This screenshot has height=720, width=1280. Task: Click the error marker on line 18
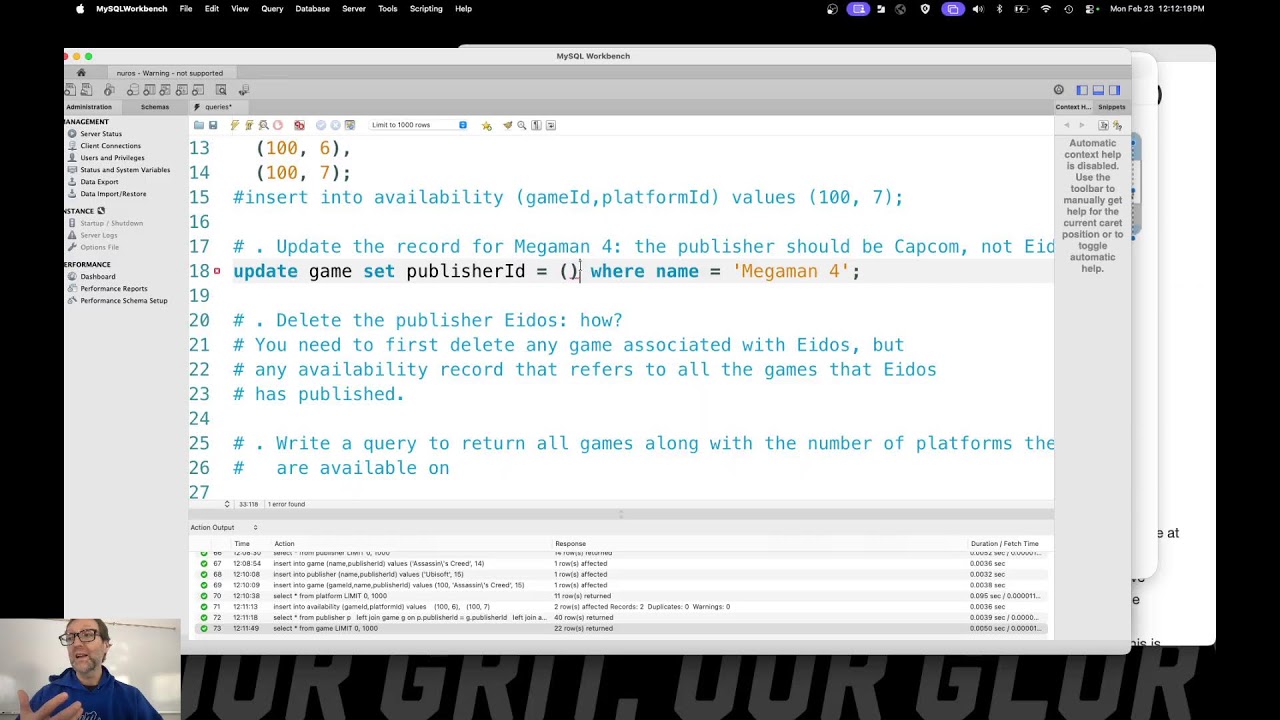point(217,271)
